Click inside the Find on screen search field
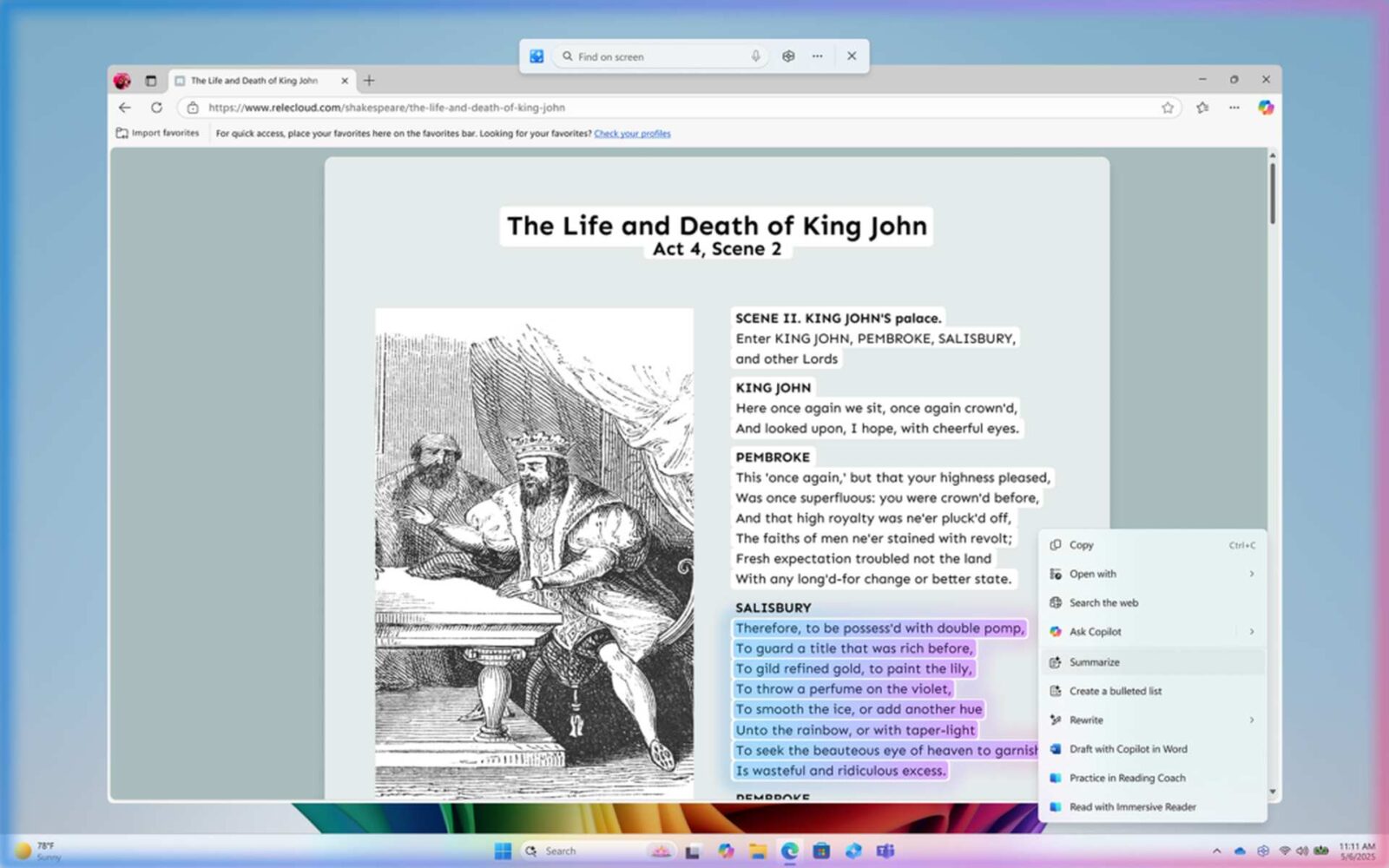The width and height of the screenshot is (1389, 868). [660, 56]
